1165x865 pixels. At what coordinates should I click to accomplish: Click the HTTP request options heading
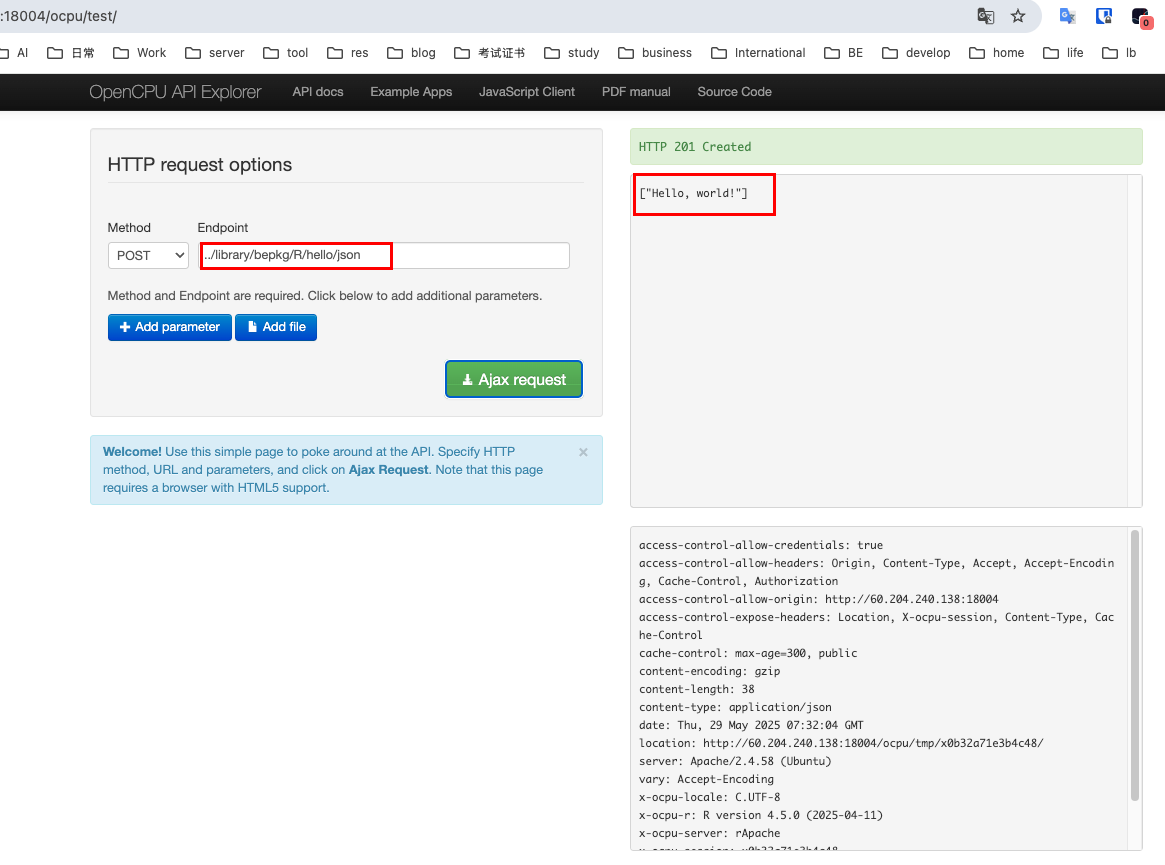pos(200,164)
